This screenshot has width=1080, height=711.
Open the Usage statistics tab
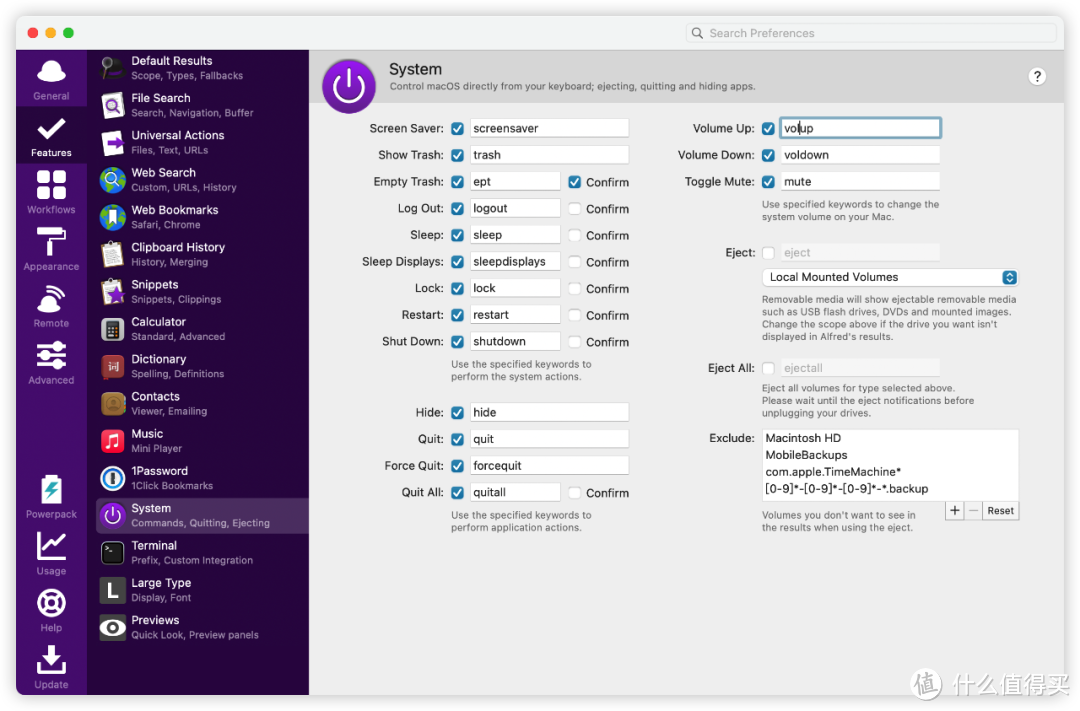click(x=51, y=554)
